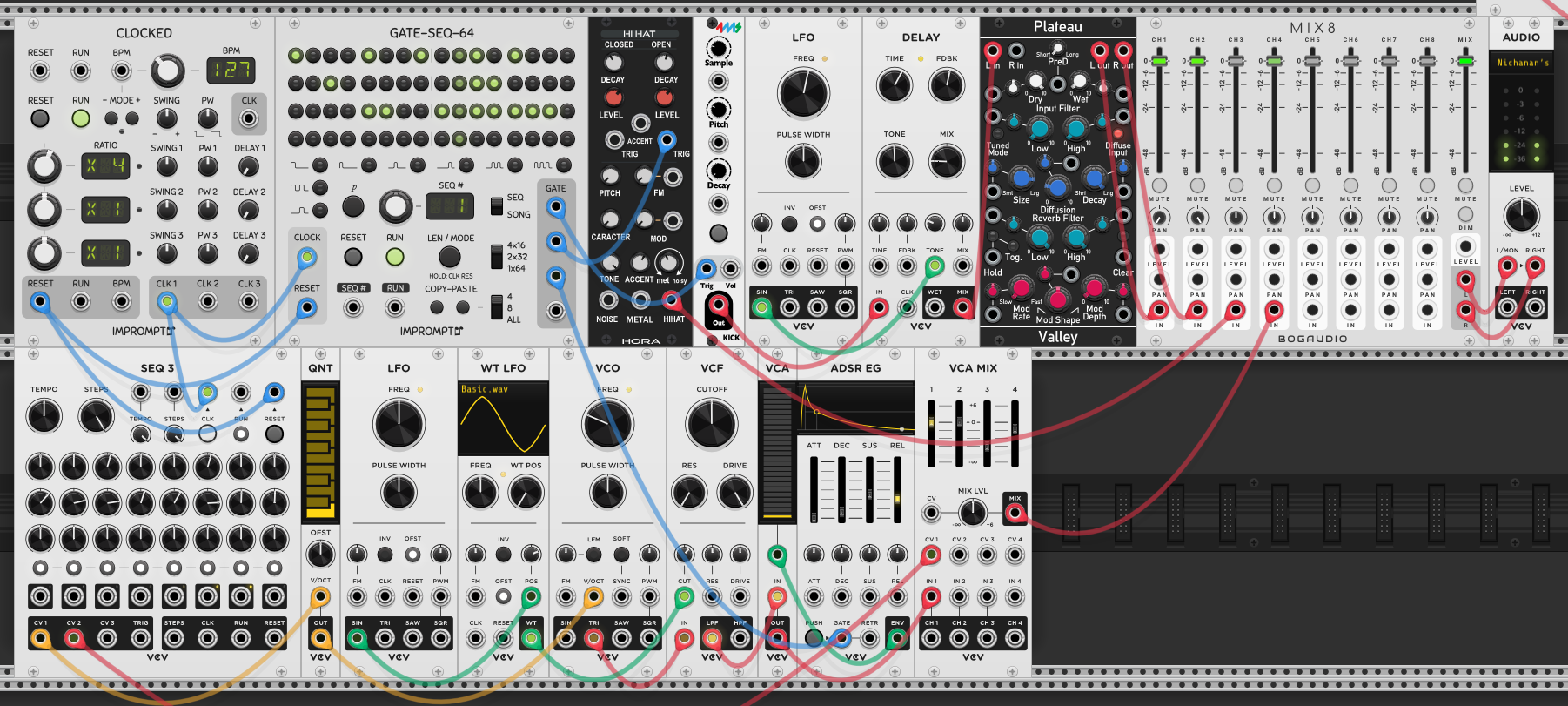Toggle the DIM button on MIX8

[1465, 213]
